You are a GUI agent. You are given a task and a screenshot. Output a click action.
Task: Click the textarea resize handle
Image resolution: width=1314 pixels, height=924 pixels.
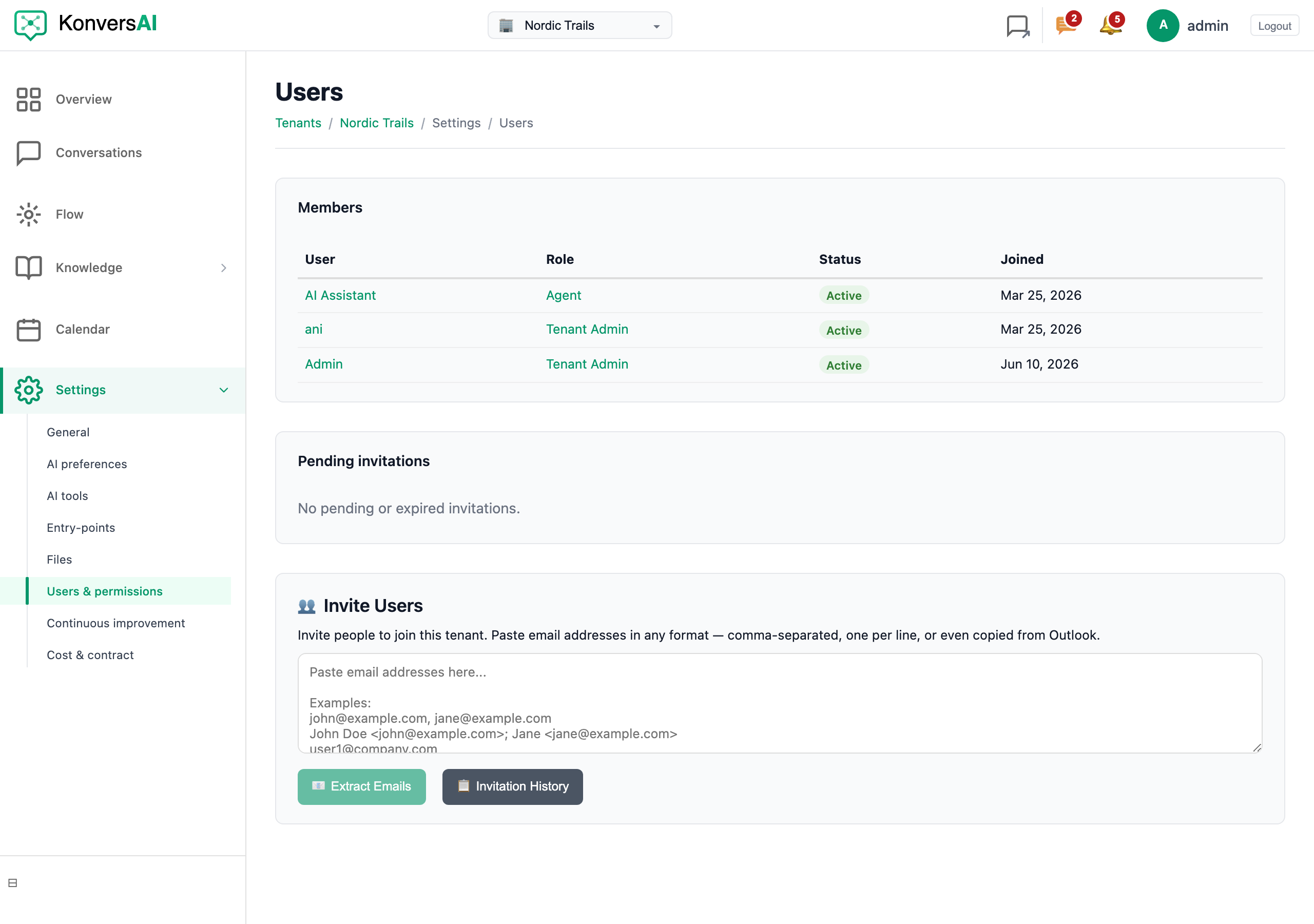(x=1257, y=748)
